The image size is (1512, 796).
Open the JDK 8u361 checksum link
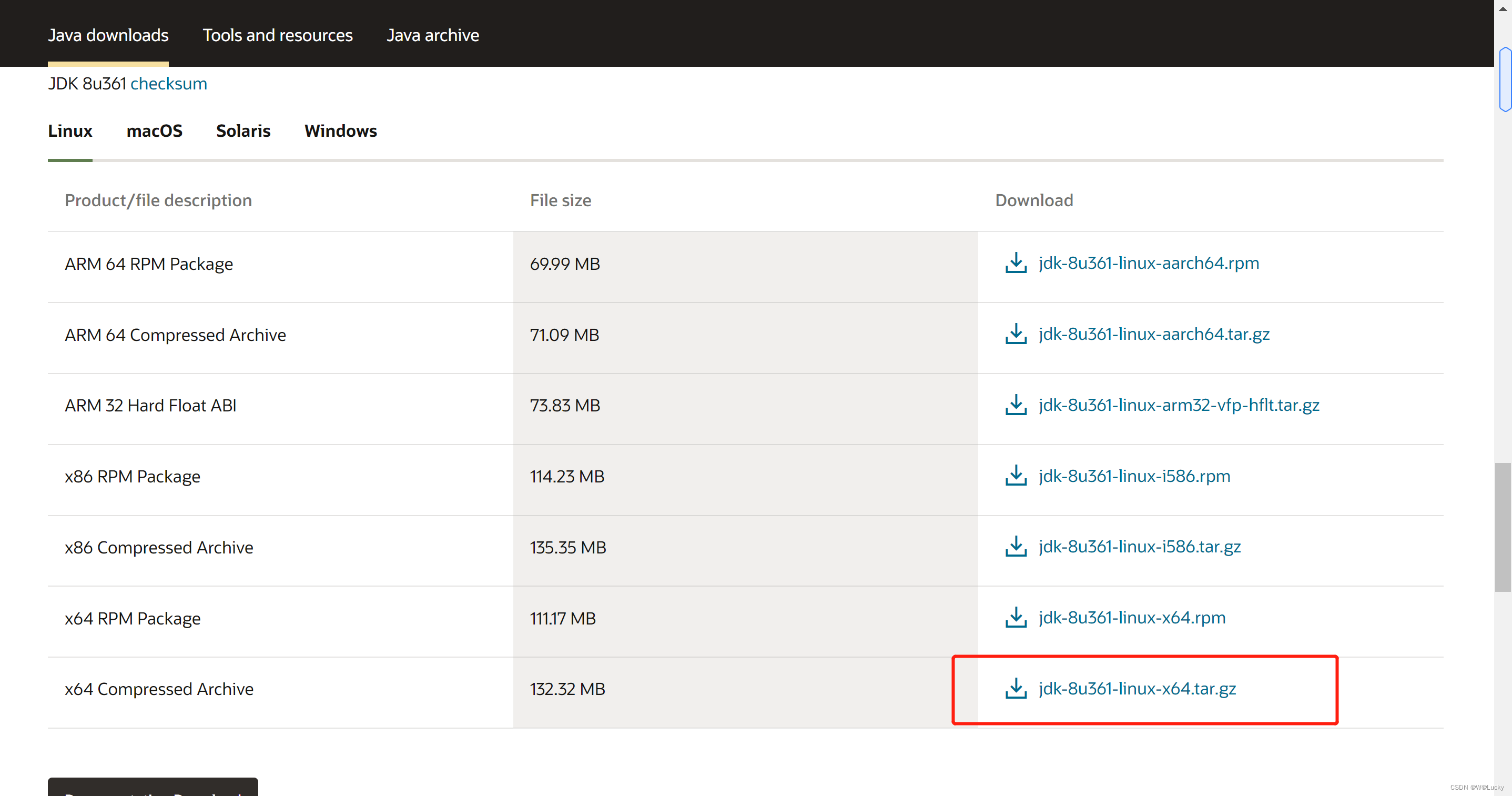click(168, 84)
